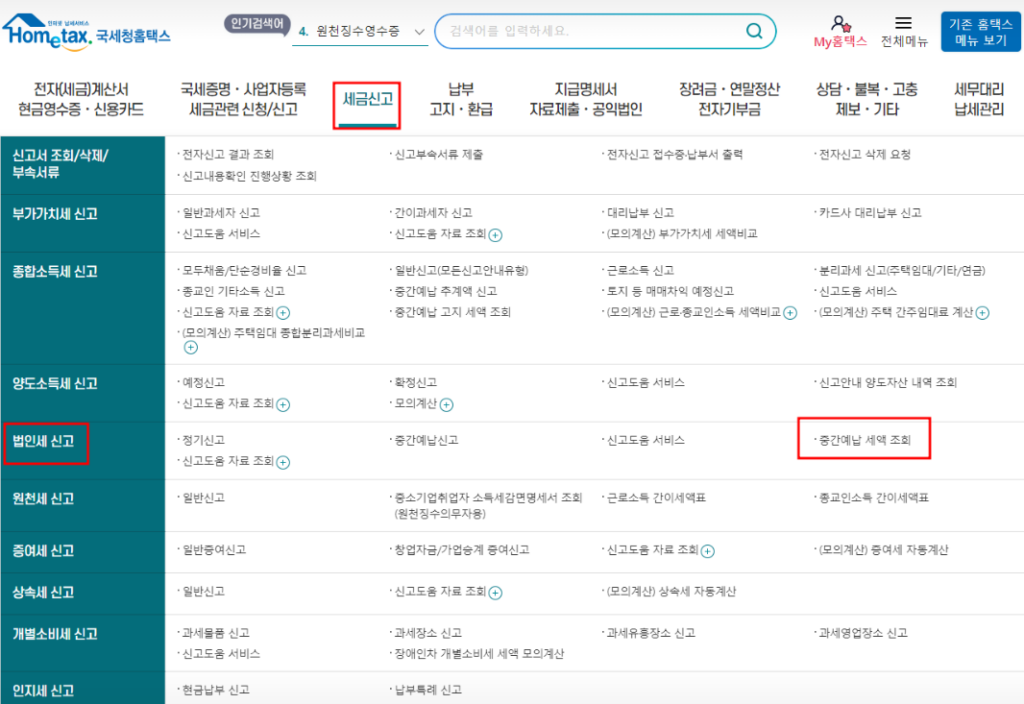The width and height of the screenshot is (1024, 704).
Task: Open 토지 등 매매차익 예정신고 link
Action: (670, 291)
